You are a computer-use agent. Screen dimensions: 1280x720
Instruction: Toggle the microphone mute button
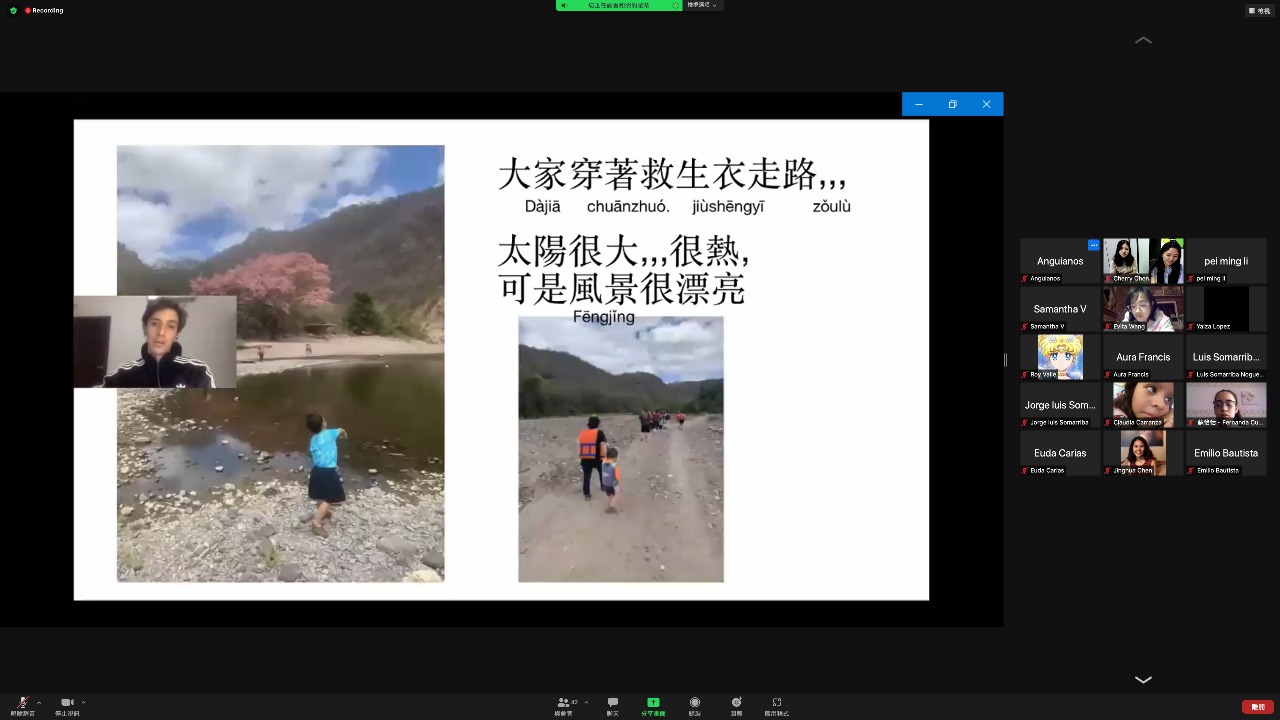pyautogui.click(x=22, y=704)
